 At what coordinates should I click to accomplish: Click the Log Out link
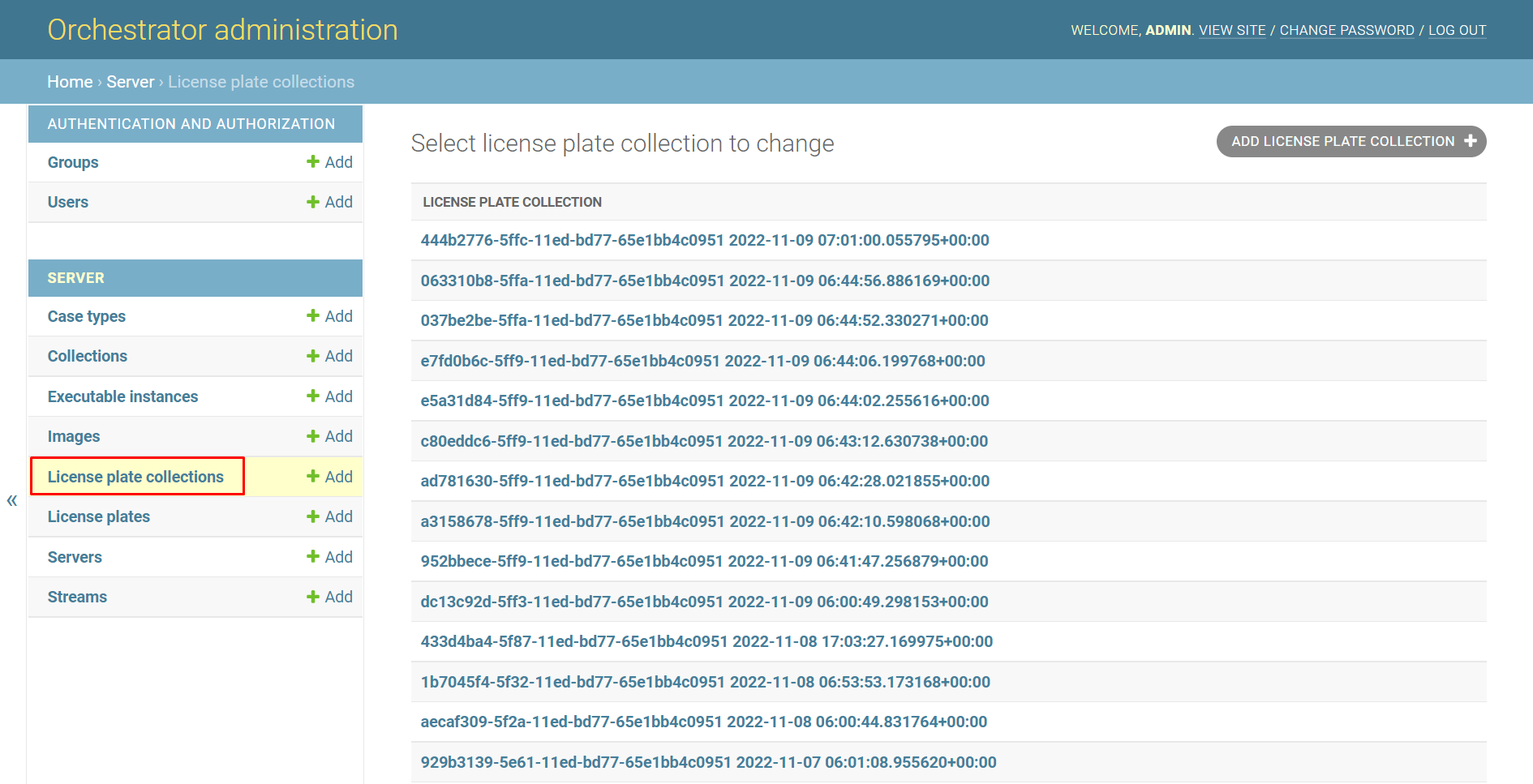click(x=1457, y=30)
